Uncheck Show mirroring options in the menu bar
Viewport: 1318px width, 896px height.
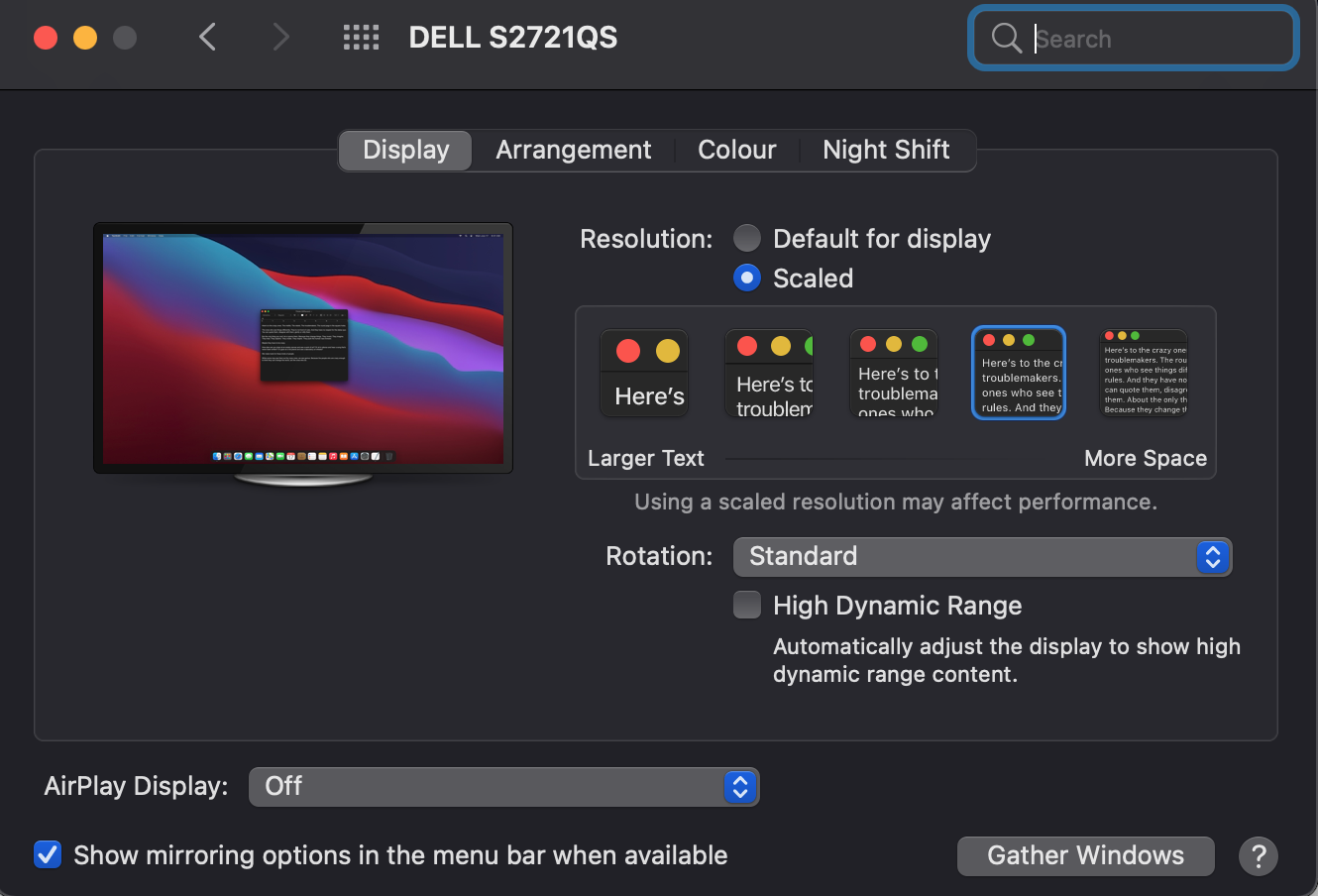pos(48,854)
